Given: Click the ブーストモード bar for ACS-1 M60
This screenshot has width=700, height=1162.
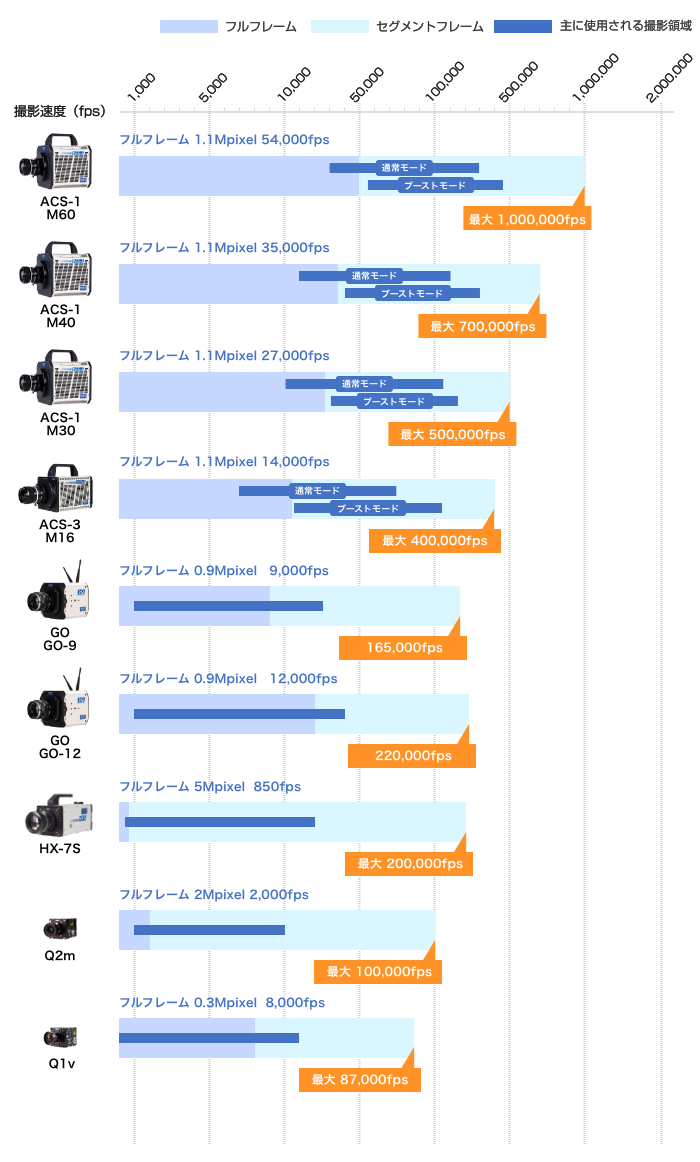Looking at the screenshot, I should pos(436,185).
